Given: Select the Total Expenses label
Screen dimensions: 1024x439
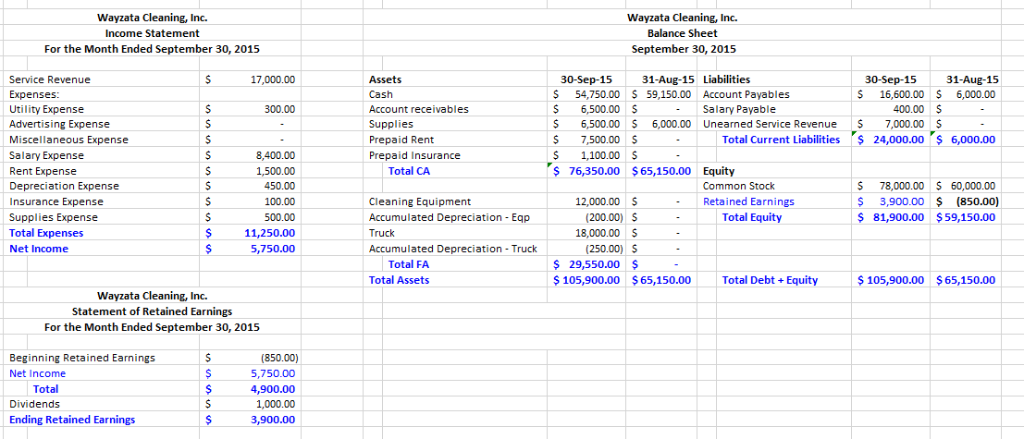Looking at the screenshot, I should point(46,233).
